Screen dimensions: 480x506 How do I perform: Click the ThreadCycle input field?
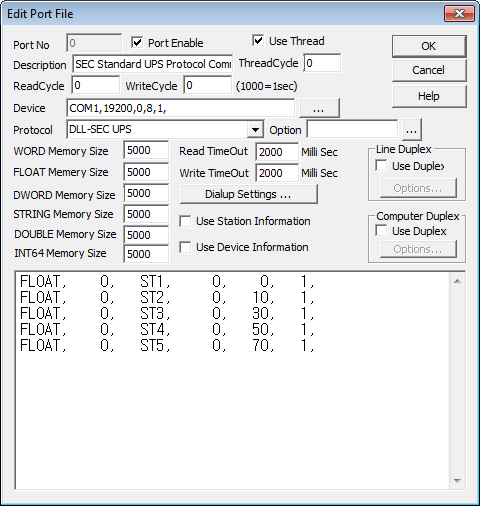322,63
